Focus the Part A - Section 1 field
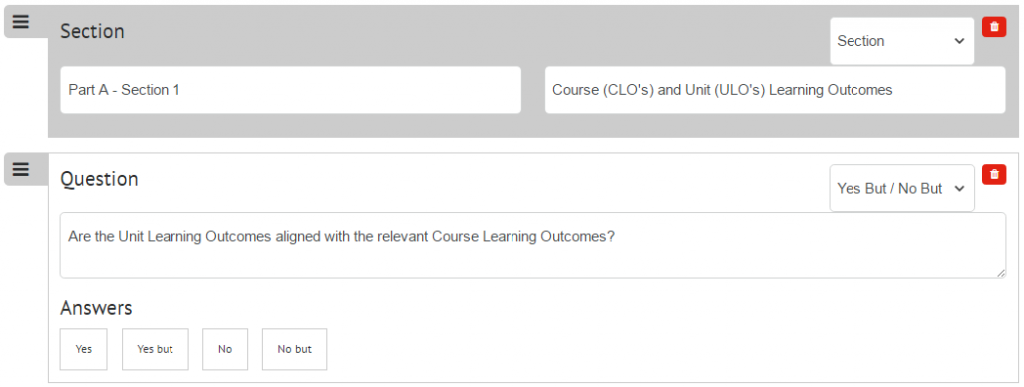The height and width of the screenshot is (387, 1024). [291, 90]
